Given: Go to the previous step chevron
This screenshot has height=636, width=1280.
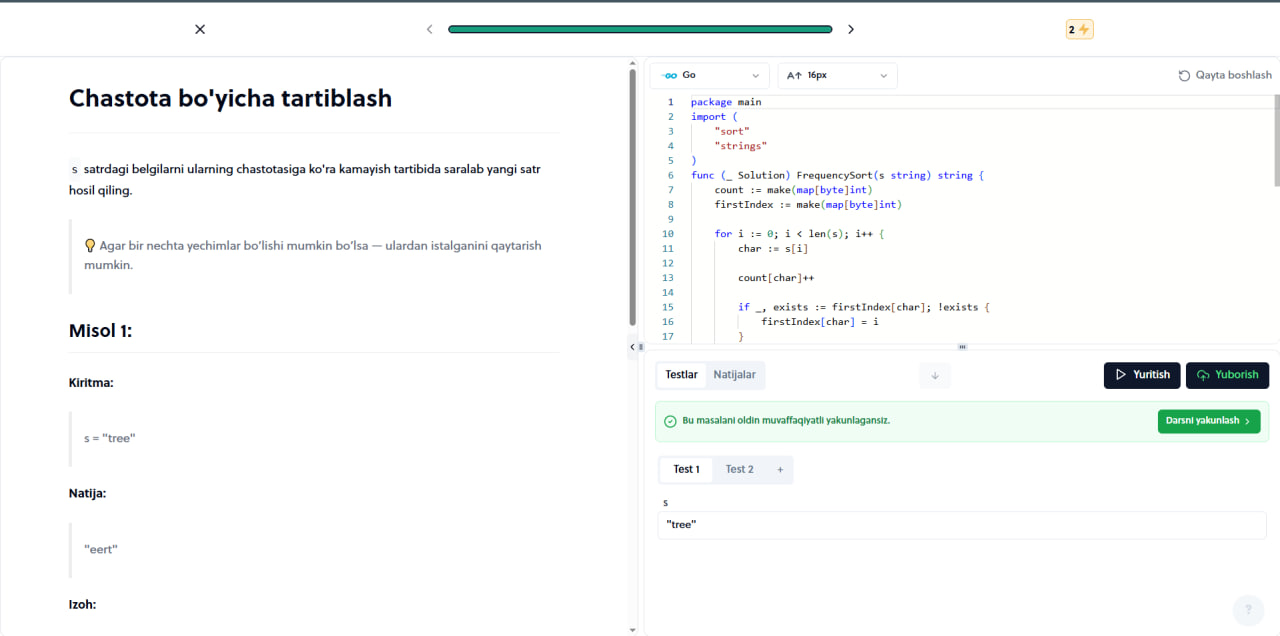Looking at the screenshot, I should (x=430, y=29).
